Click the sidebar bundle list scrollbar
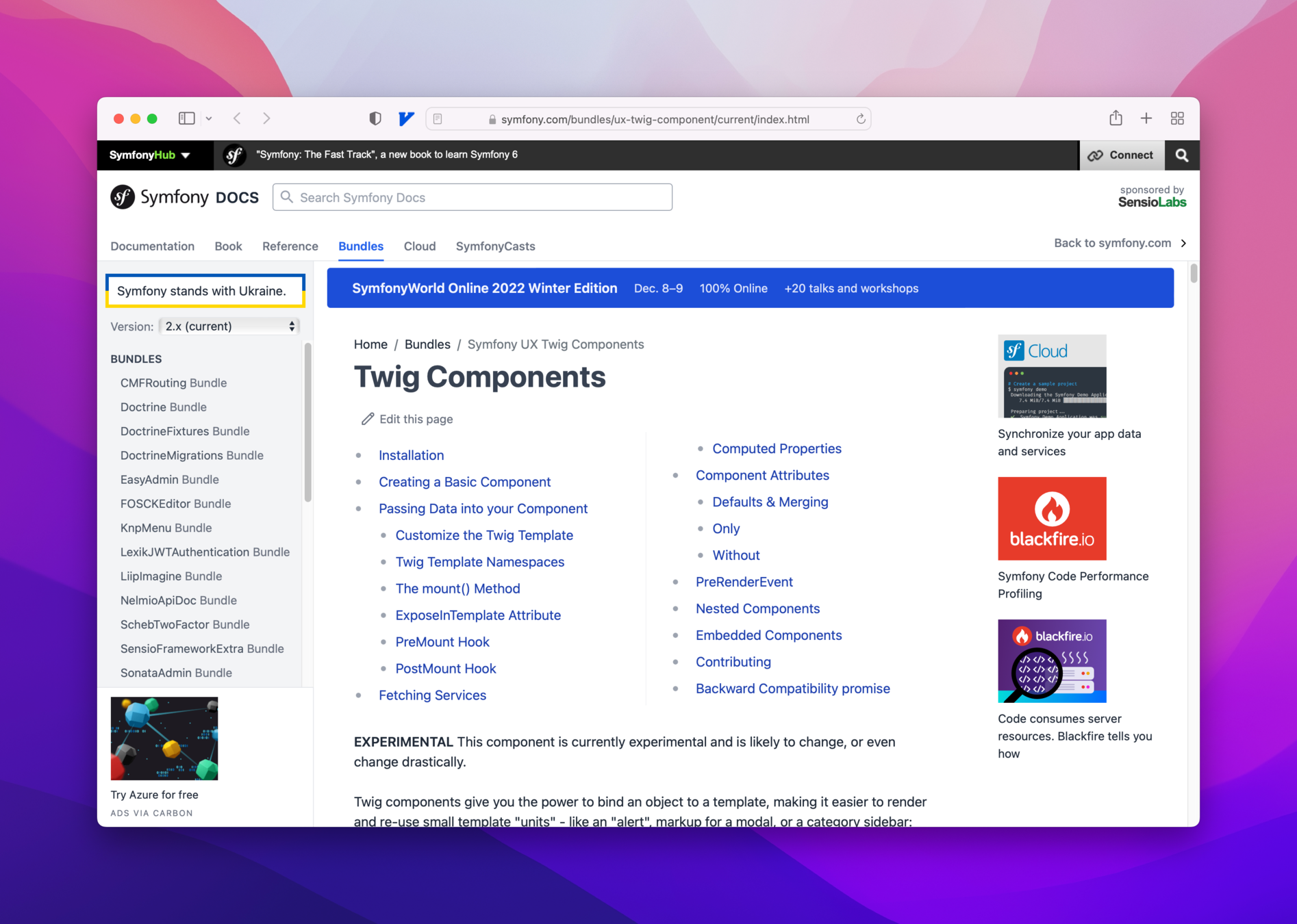 (x=307, y=422)
